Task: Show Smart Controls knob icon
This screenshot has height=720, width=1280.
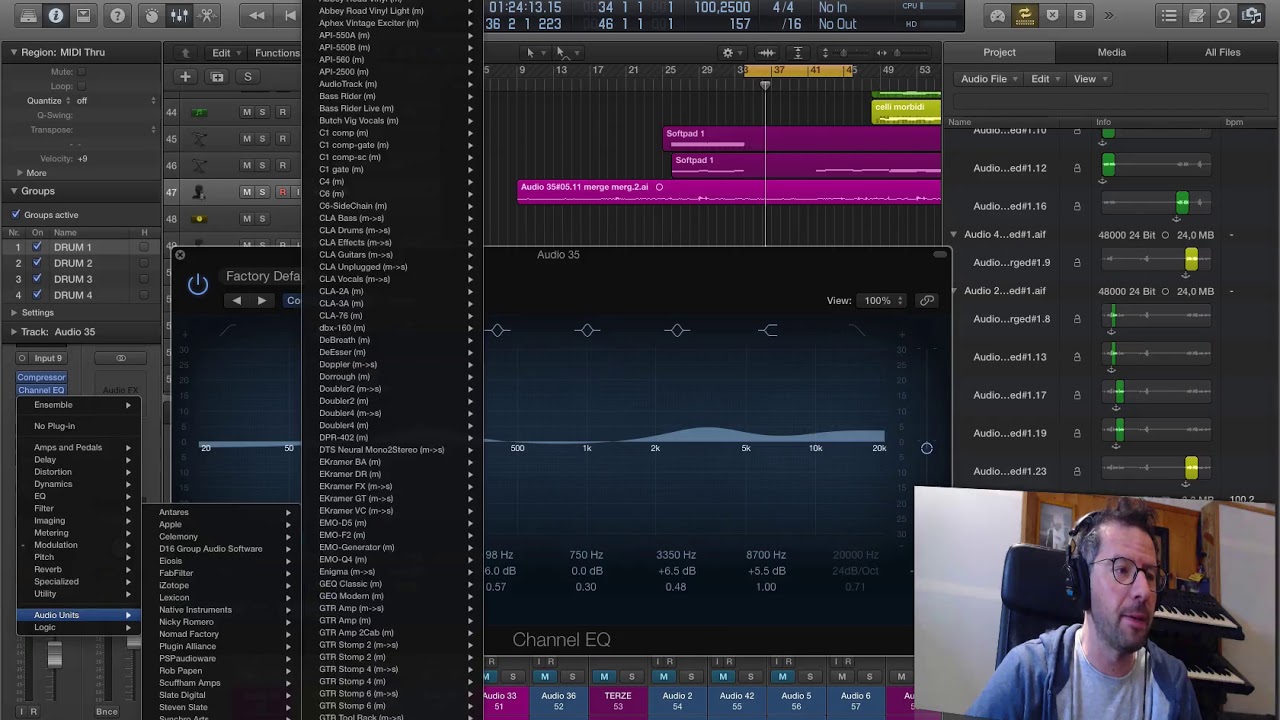Action: tap(152, 15)
